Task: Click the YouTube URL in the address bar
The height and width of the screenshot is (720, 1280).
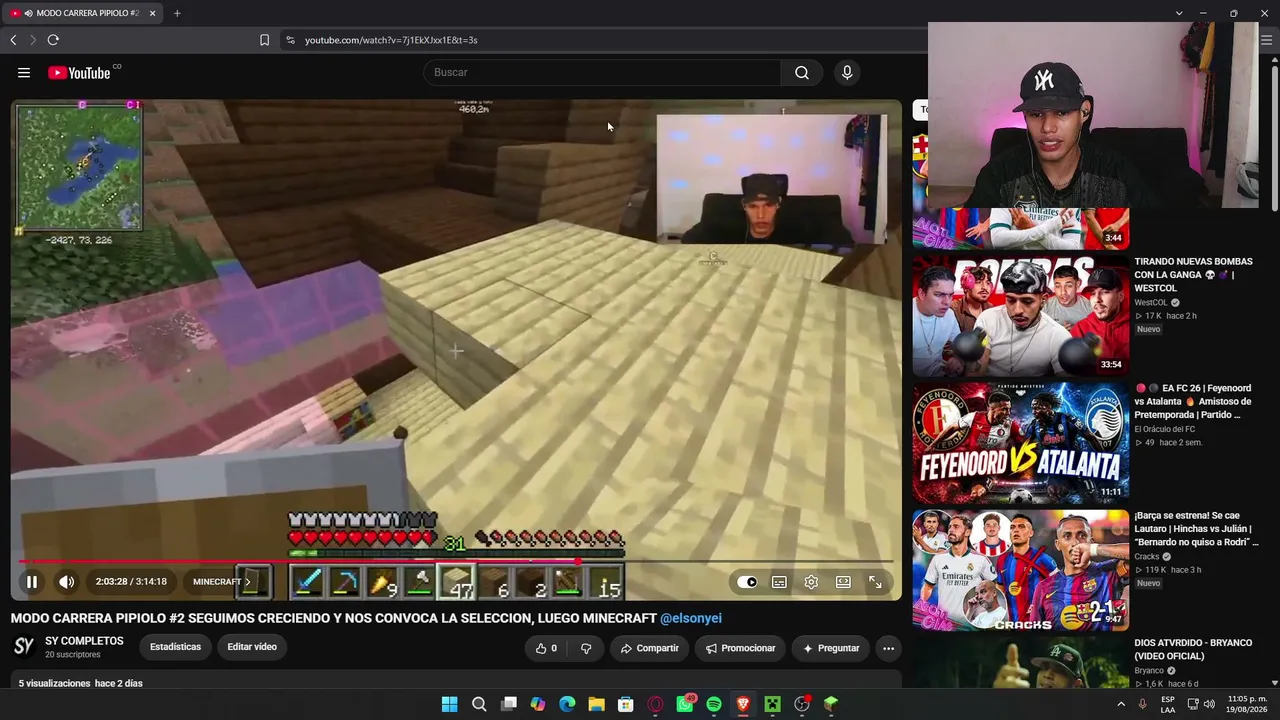Action: [391, 40]
